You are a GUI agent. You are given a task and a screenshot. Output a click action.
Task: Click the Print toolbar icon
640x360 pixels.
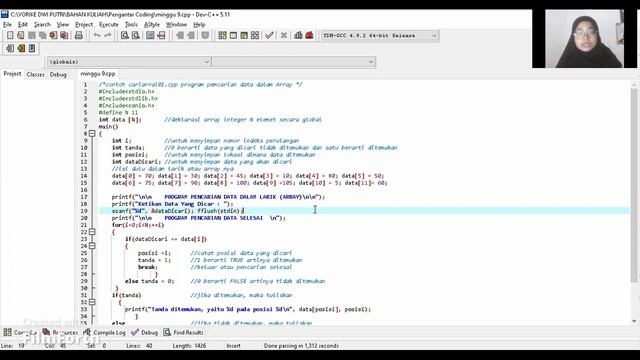pyautogui.click(x=79, y=36)
